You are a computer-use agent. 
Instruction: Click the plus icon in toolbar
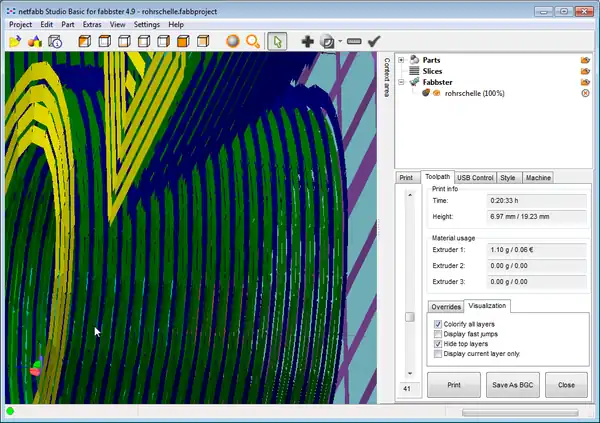point(308,41)
